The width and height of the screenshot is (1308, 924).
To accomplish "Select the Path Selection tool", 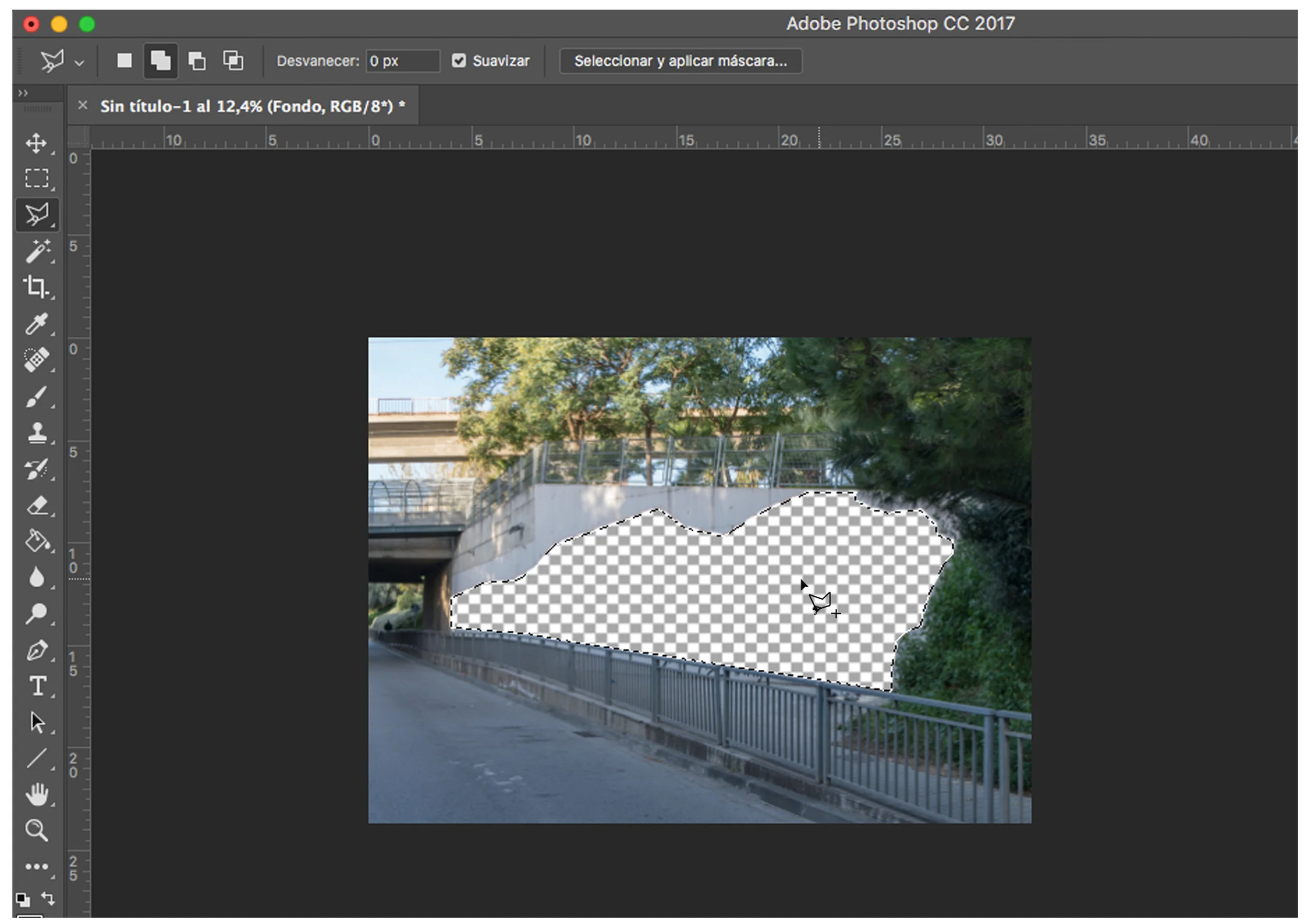I will 38,722.
